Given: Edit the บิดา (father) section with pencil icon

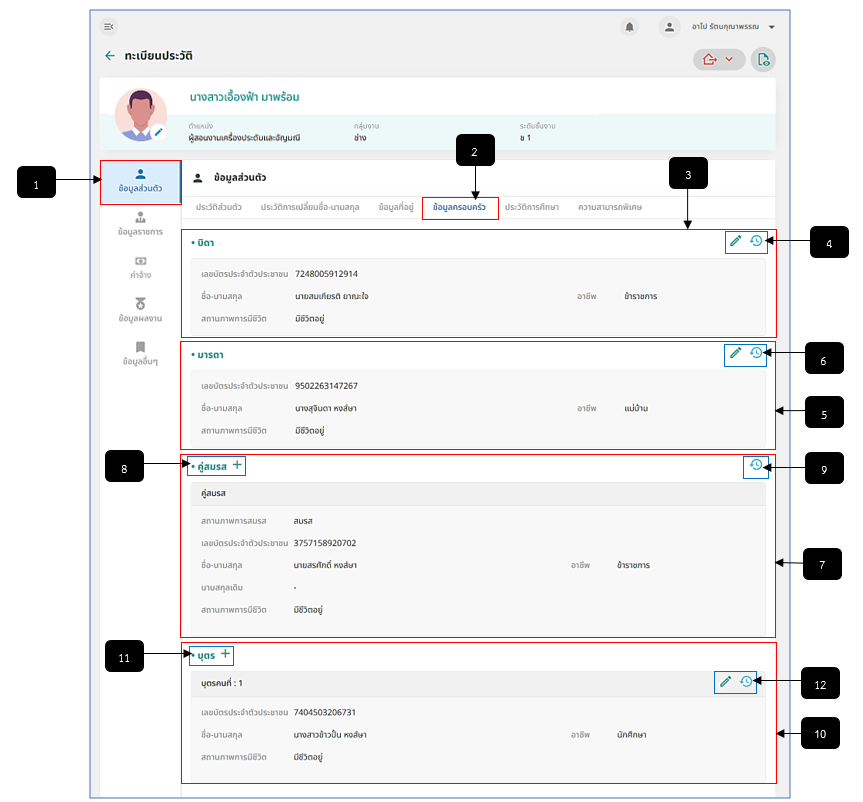Looking at the screenshot, I should click(x=735, y=241).
